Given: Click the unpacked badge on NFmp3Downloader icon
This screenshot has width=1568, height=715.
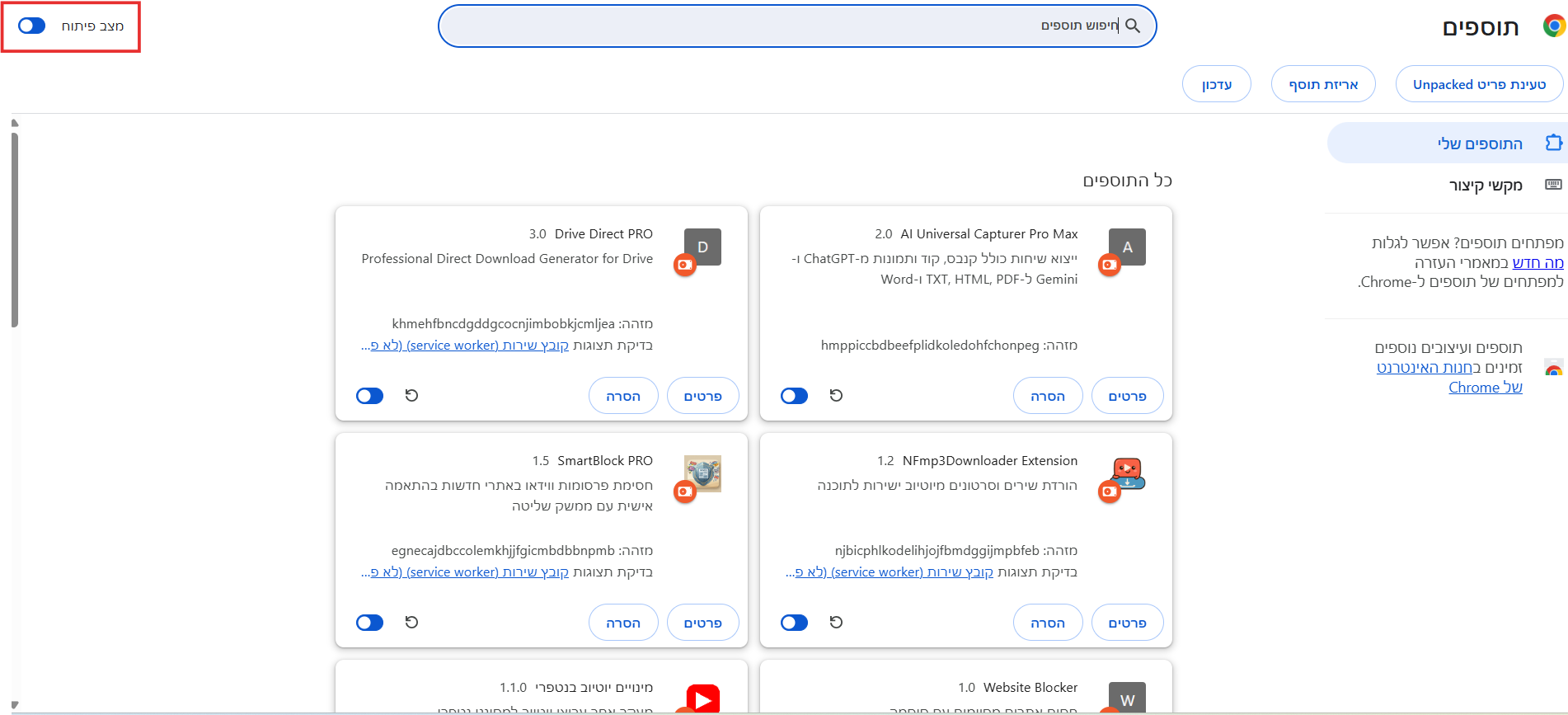Looking at the screenshot, I should click(1110, 492).
